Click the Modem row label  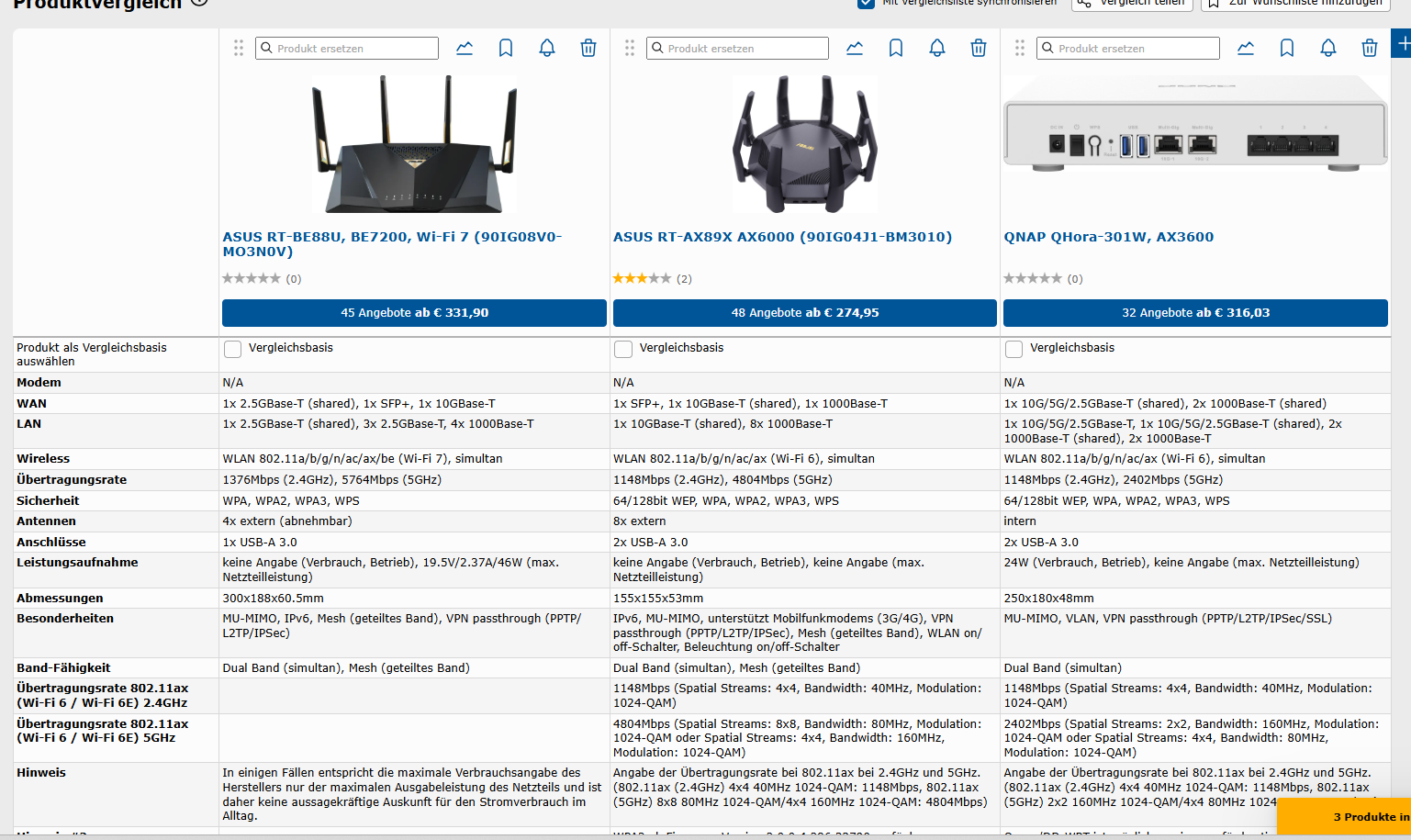(39, 383)
